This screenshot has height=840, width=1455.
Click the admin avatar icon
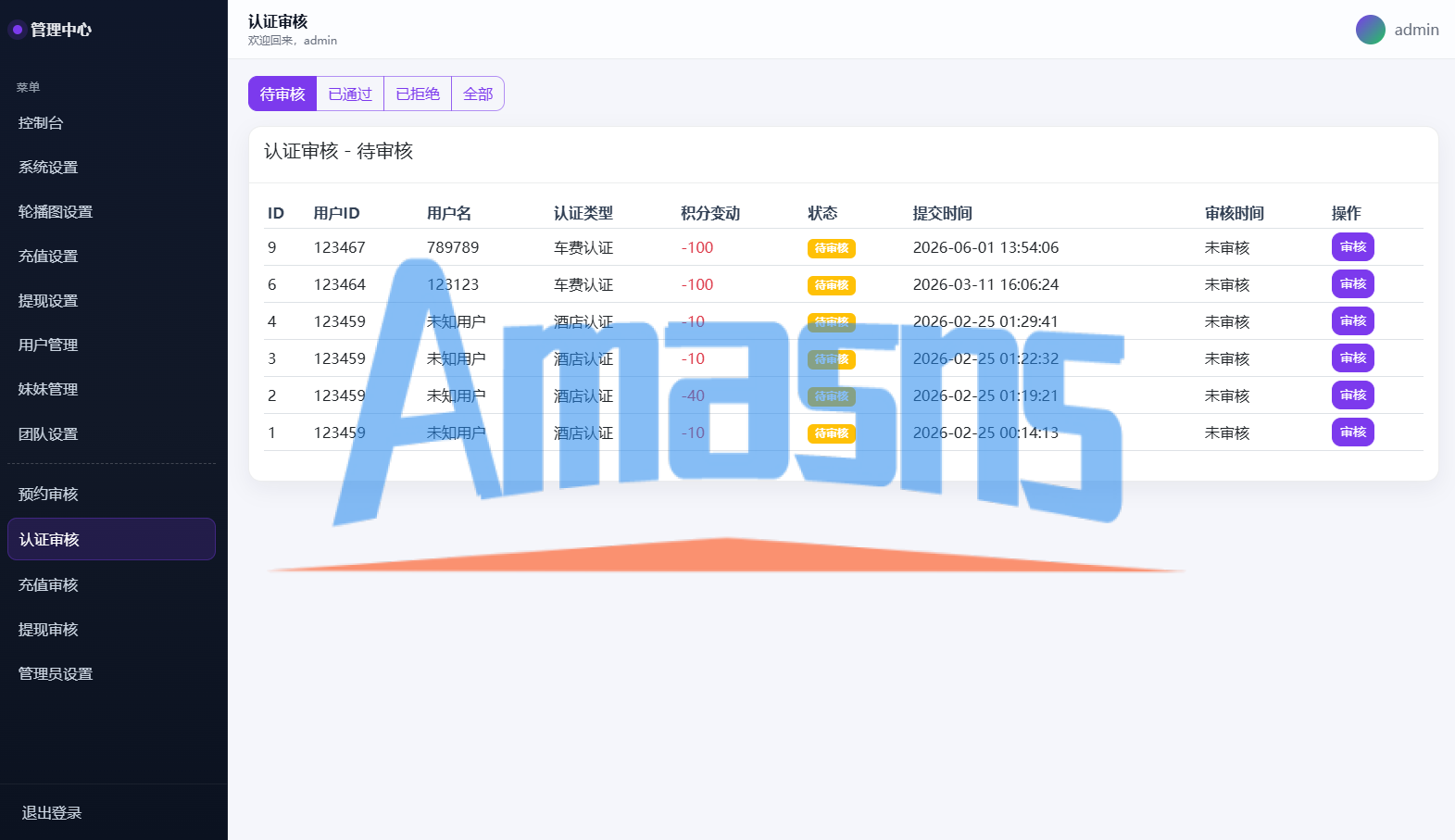tap(1371, 30)
